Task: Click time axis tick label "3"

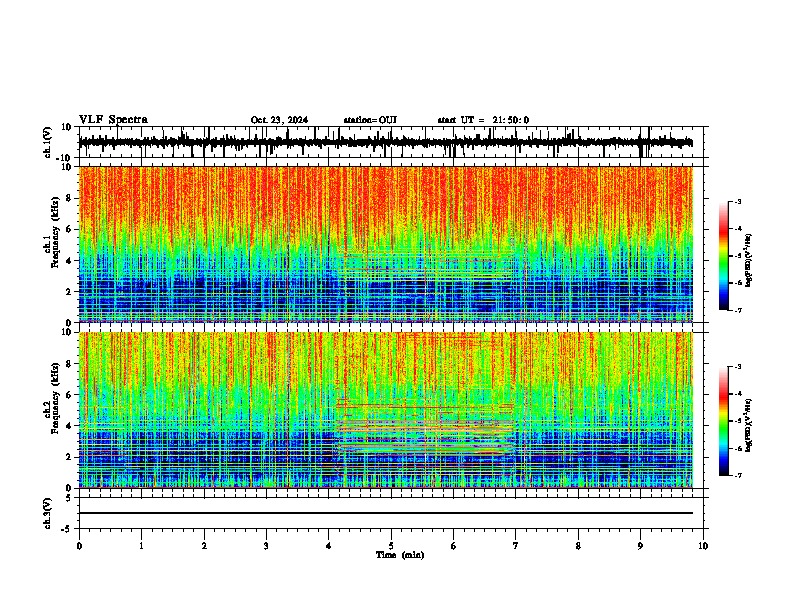Action: (x=266, y=546)
